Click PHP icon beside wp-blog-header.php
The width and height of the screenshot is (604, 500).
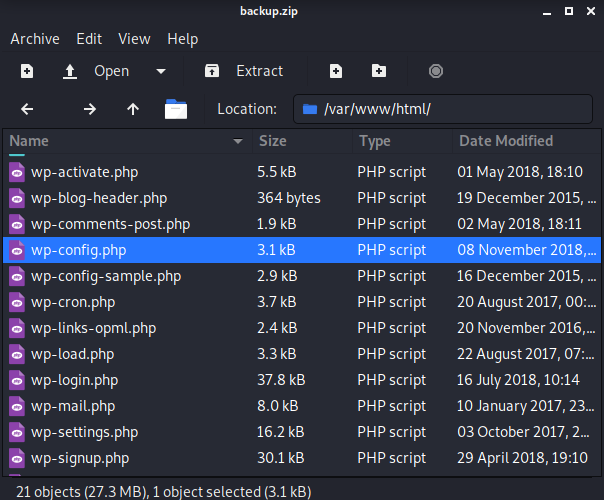click(17, 198)
